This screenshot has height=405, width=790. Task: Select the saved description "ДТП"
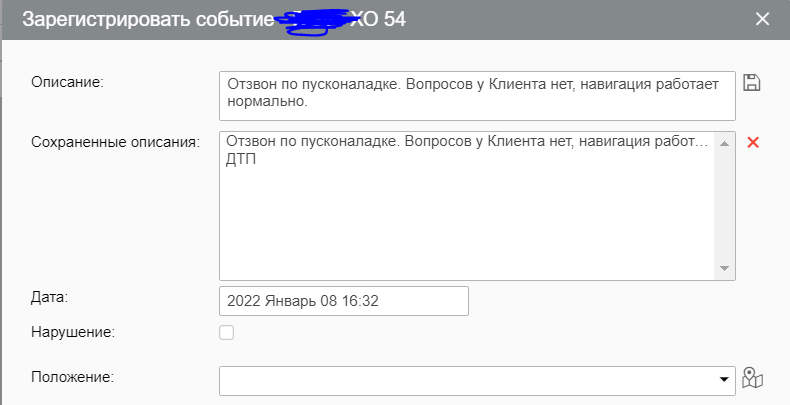tap(242, 160)
